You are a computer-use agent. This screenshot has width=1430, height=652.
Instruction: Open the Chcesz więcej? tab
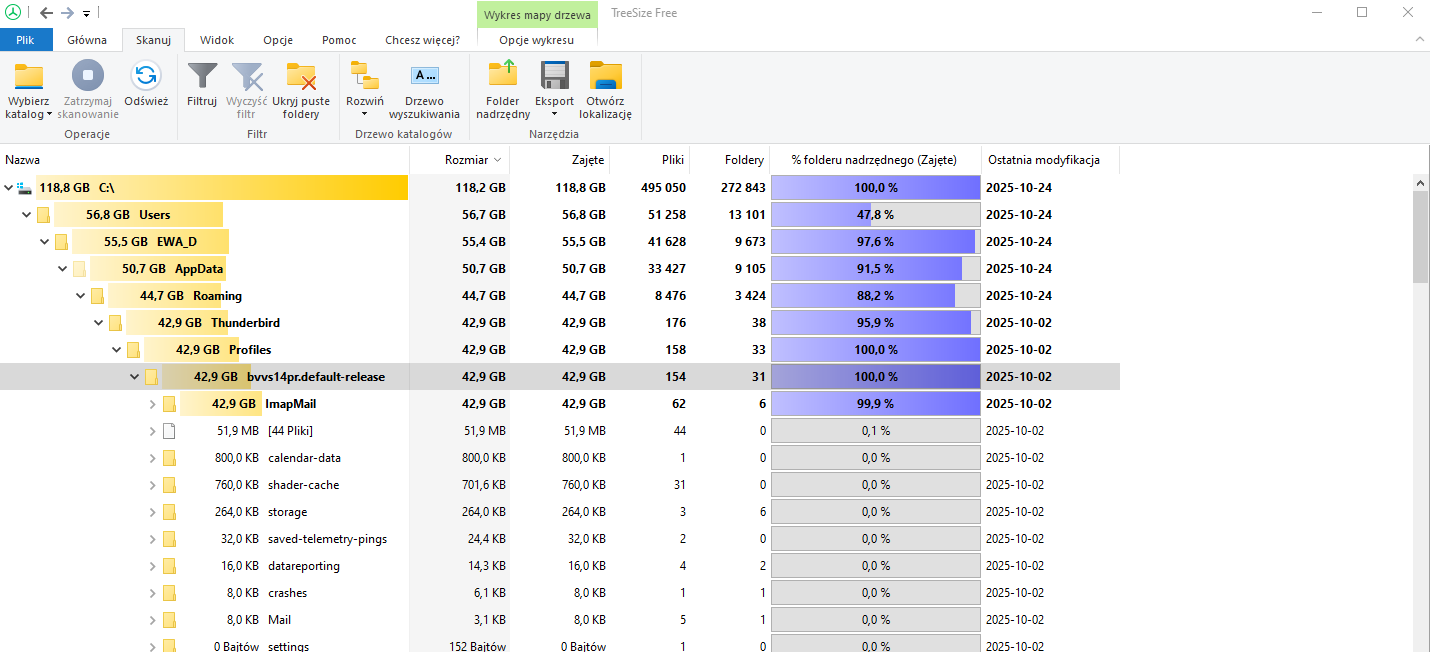tap(423, 40)
